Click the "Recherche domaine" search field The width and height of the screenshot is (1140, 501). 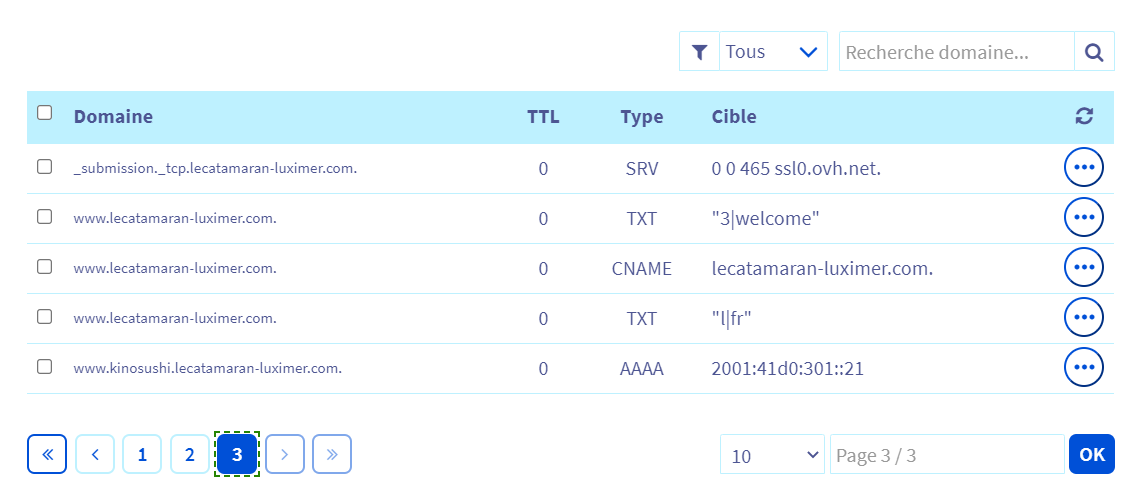(x=956, y=52)
